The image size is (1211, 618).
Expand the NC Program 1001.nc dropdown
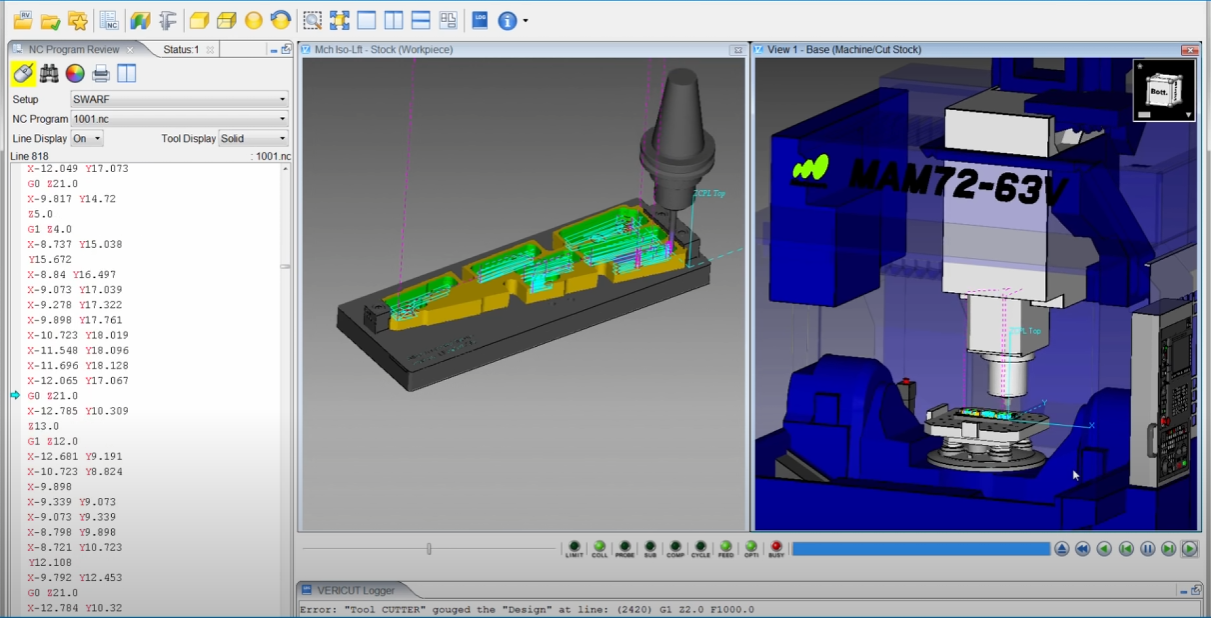click(179, 119)
